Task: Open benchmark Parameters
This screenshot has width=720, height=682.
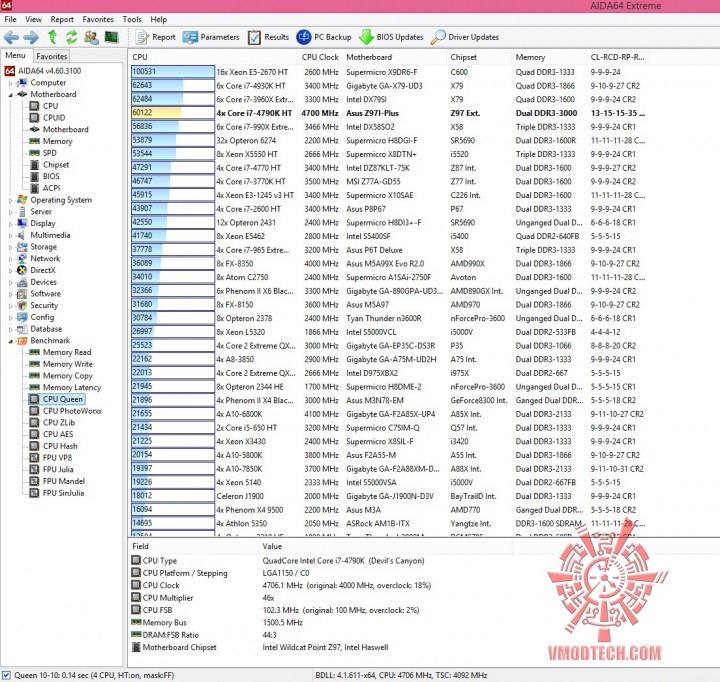Action: (211, 37)
